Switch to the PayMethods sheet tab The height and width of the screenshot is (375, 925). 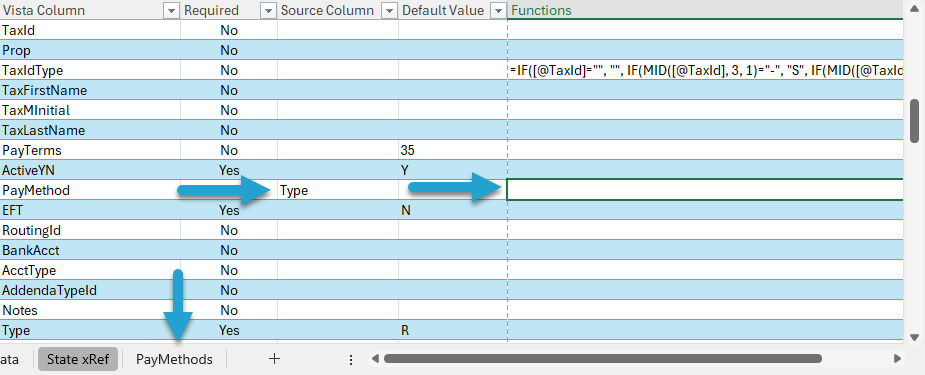(x=174, y=359)
